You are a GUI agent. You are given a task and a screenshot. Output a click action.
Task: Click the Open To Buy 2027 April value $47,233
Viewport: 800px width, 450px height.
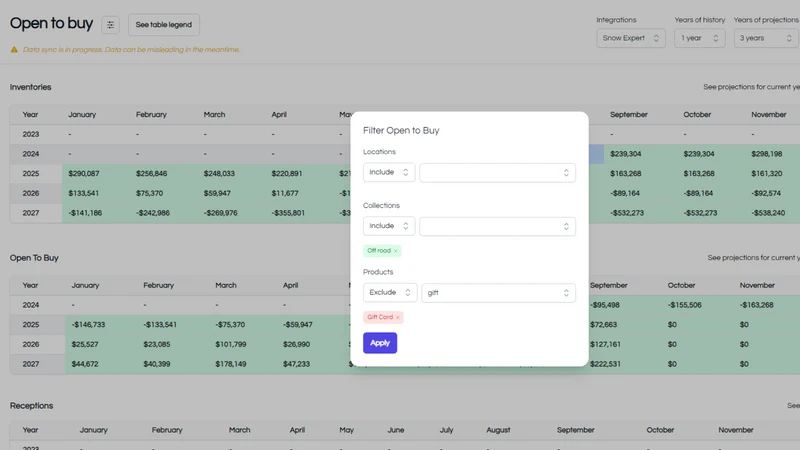point(296,364)
